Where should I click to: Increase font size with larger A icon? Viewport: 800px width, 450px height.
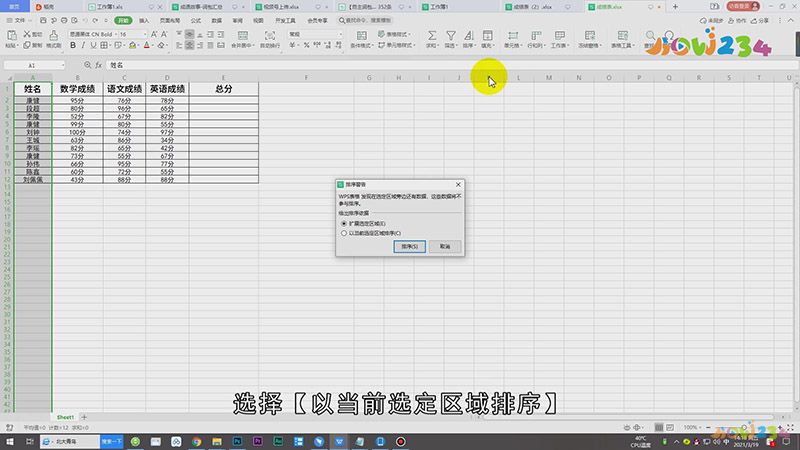tap(154, 34)
